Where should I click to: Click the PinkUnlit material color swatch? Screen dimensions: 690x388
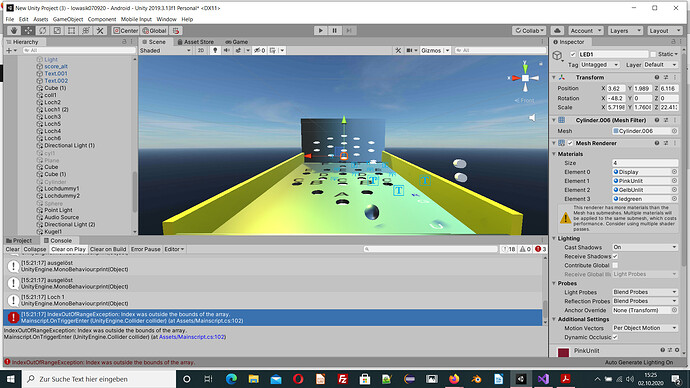pos(563,351)
